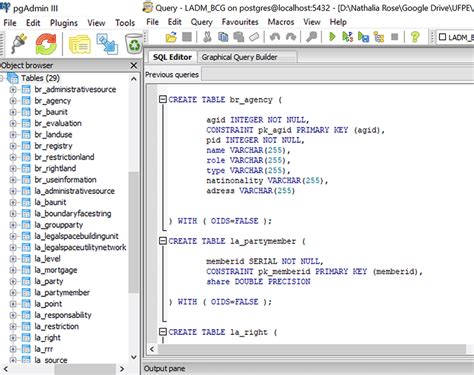
Task: Run the query with the green Execute arrow
Action: 332,37
